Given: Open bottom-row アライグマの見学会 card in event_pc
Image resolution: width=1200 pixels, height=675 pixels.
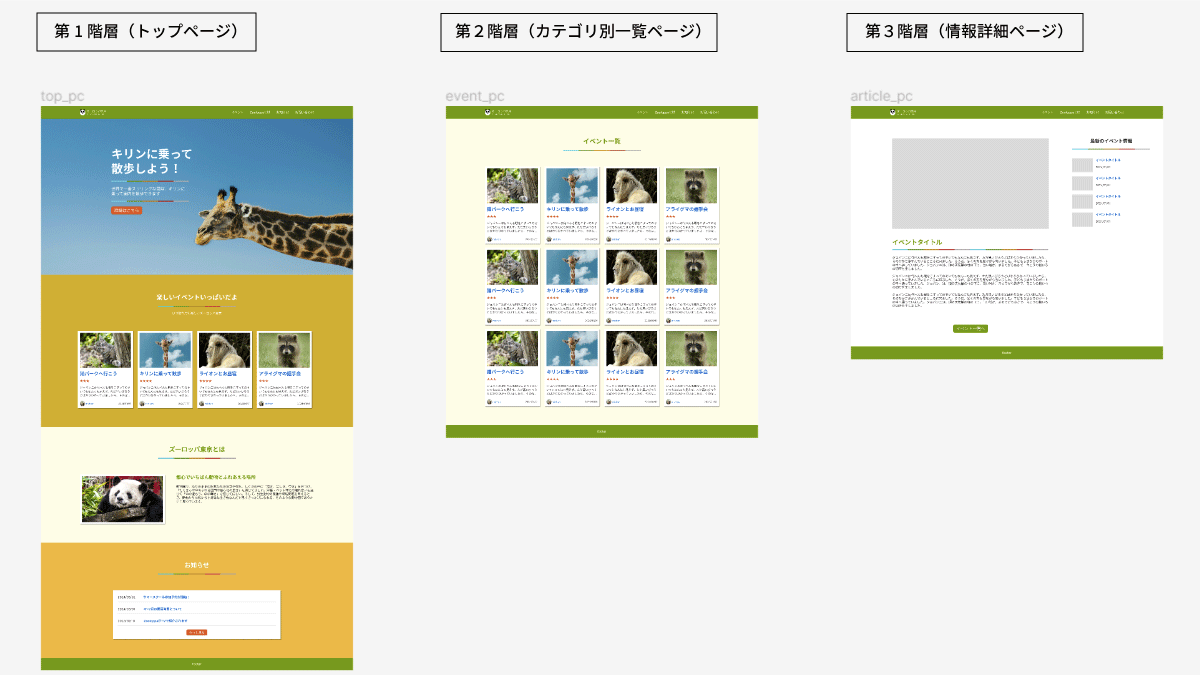Looking at the screenshot, I should coord(691,368).
